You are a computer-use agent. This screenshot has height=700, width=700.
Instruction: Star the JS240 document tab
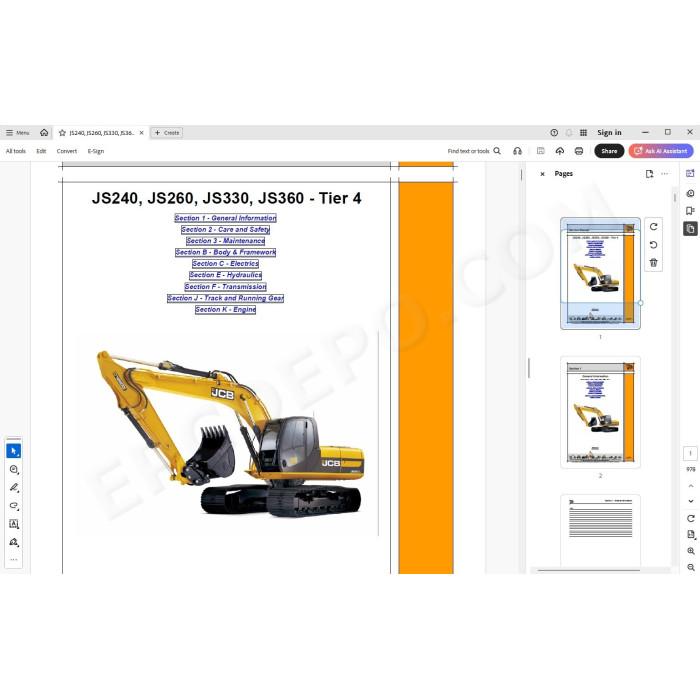pyautogui.click(x=62, y=133)
